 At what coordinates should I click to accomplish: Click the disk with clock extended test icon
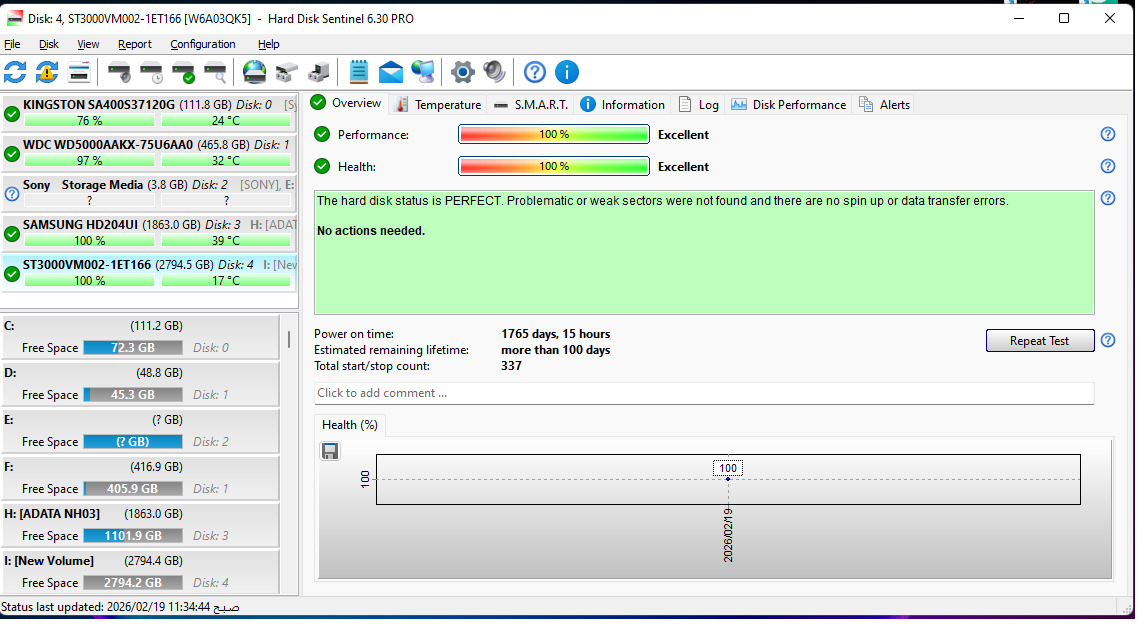tap(151, 72)
